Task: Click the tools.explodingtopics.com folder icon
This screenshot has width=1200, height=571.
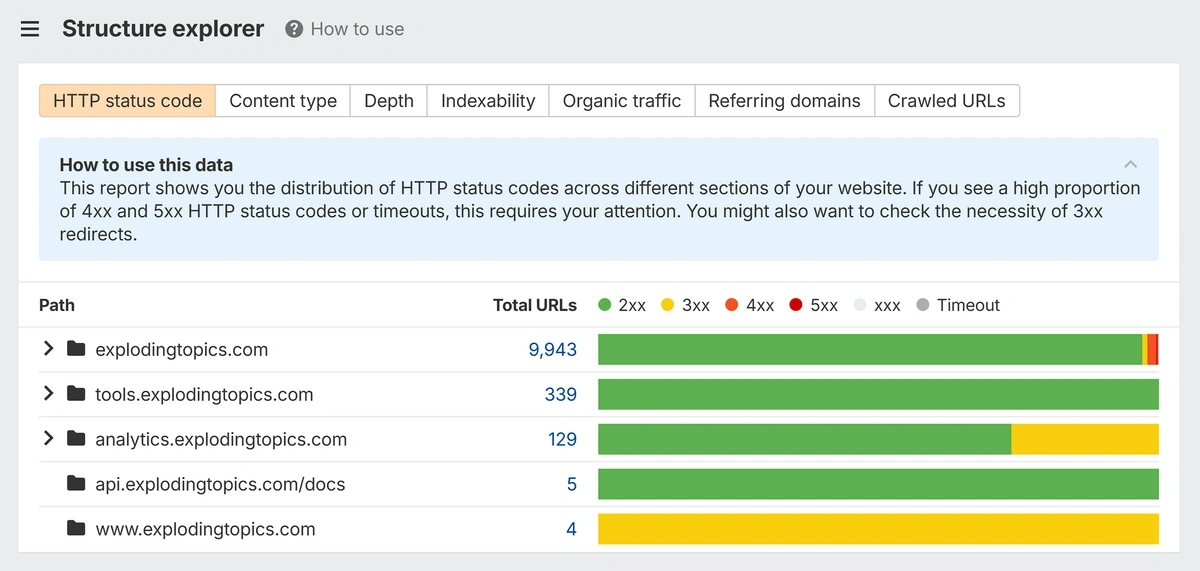Action: (x=76, y=394)
